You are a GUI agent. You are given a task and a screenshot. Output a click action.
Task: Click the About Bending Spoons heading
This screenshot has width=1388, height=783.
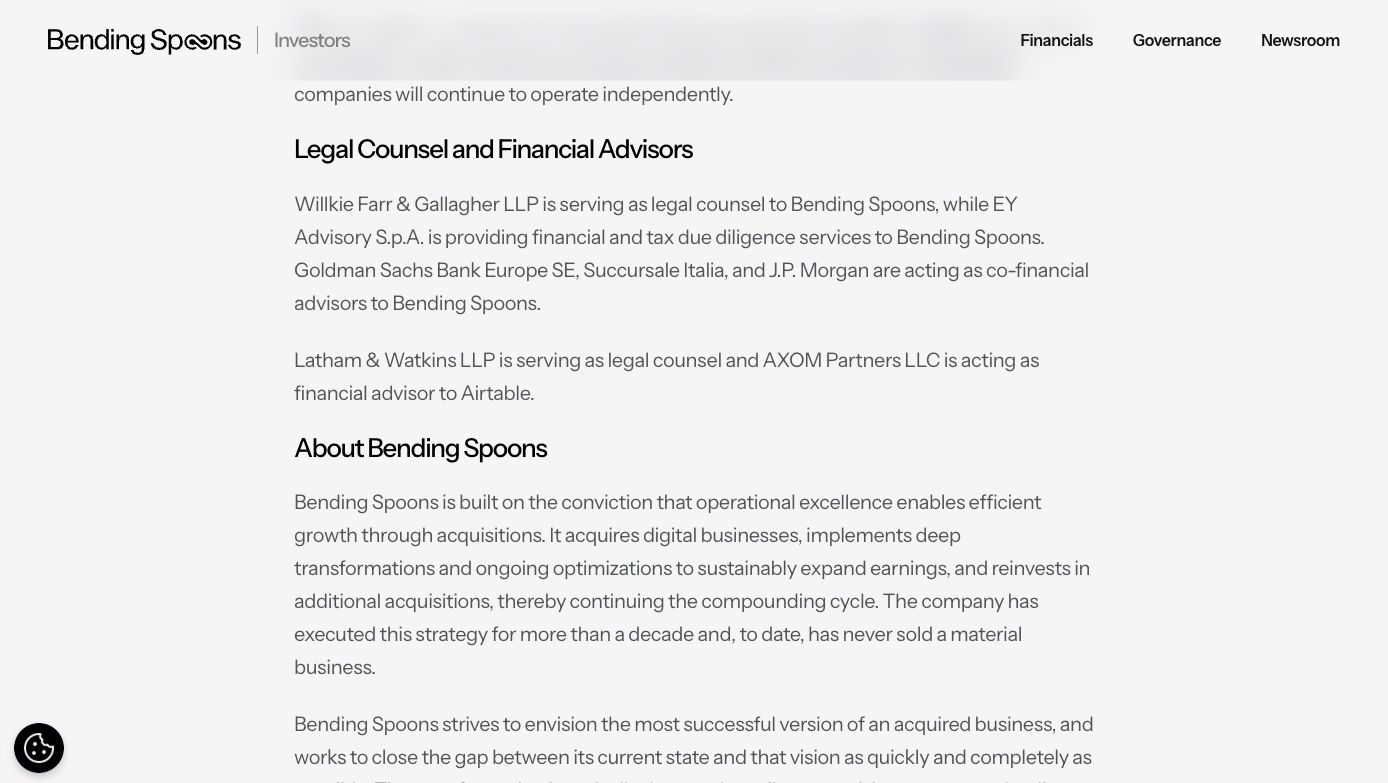[420, 448]
